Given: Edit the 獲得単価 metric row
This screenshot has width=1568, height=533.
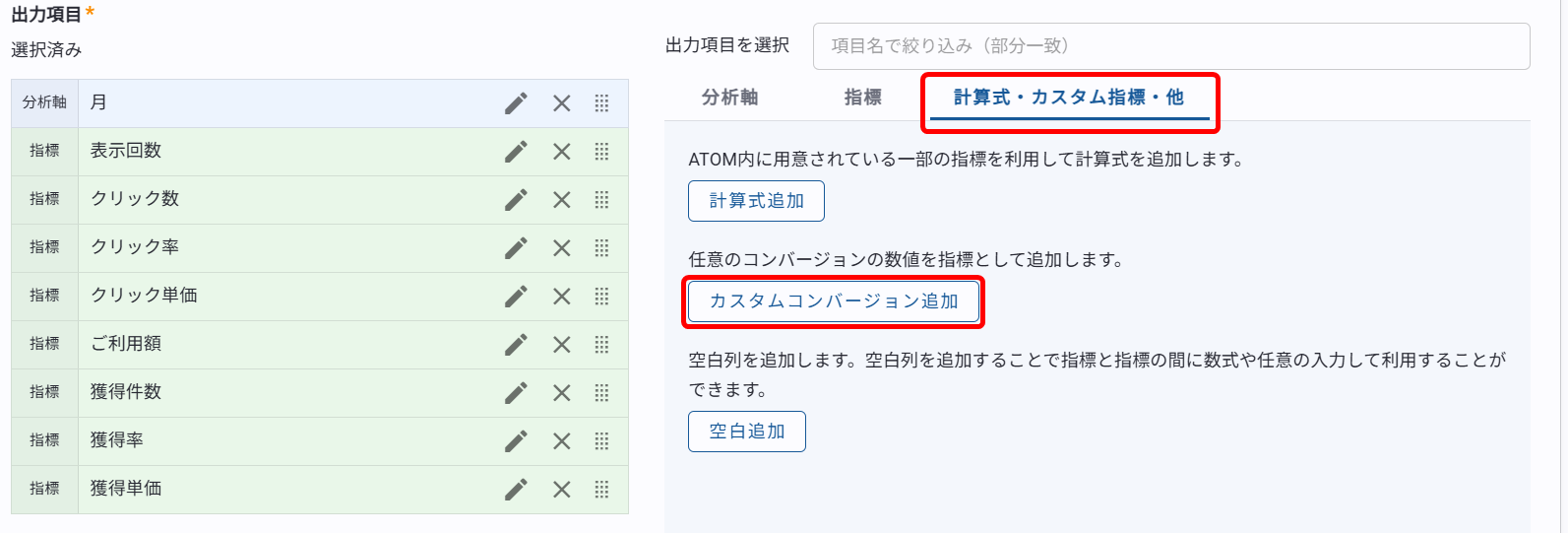Looking at the screenshot, I should pyautogui.click(x=516, y=490).
